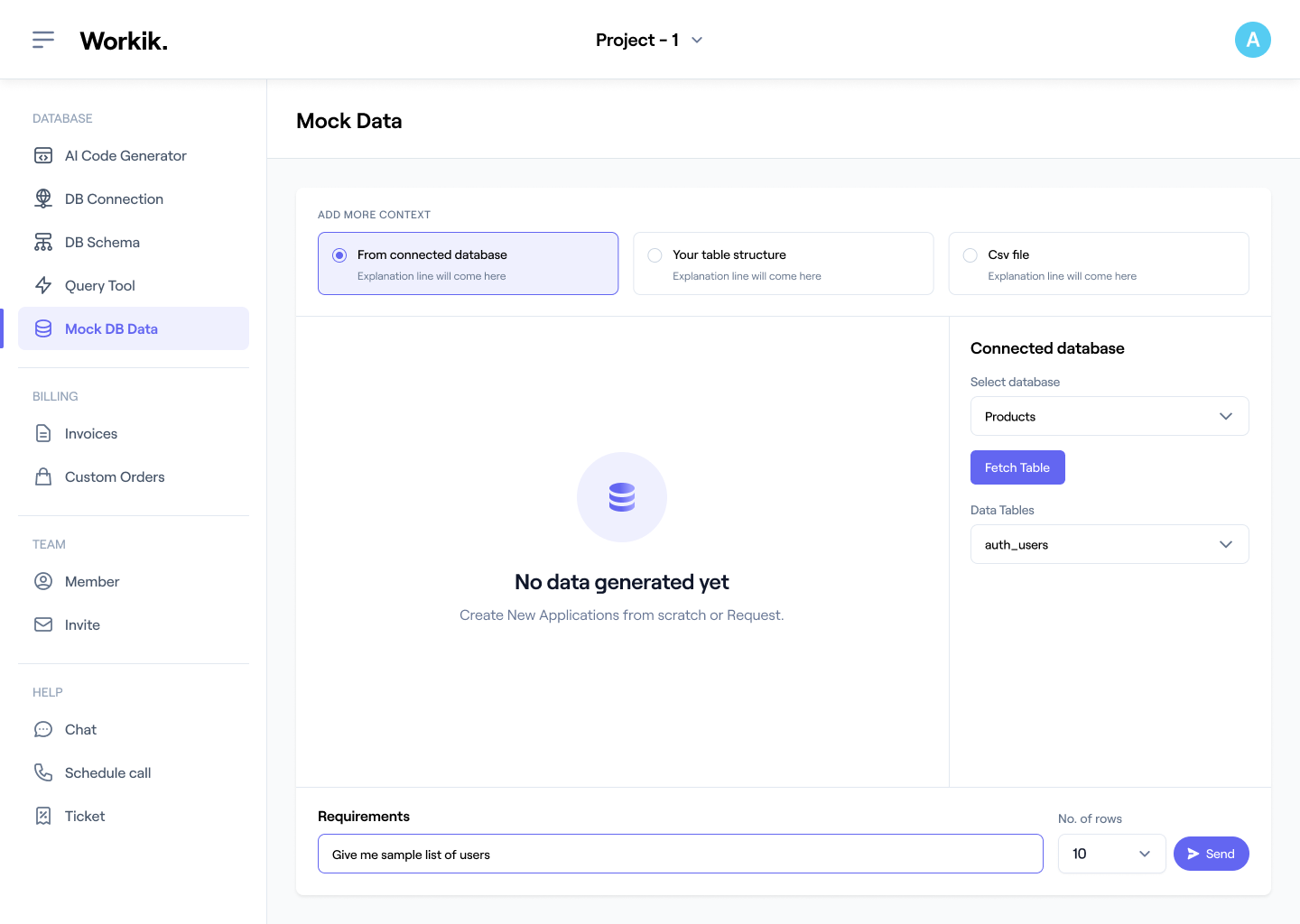
Task: Select the From connected database radio button
Action: click(339, 254)
